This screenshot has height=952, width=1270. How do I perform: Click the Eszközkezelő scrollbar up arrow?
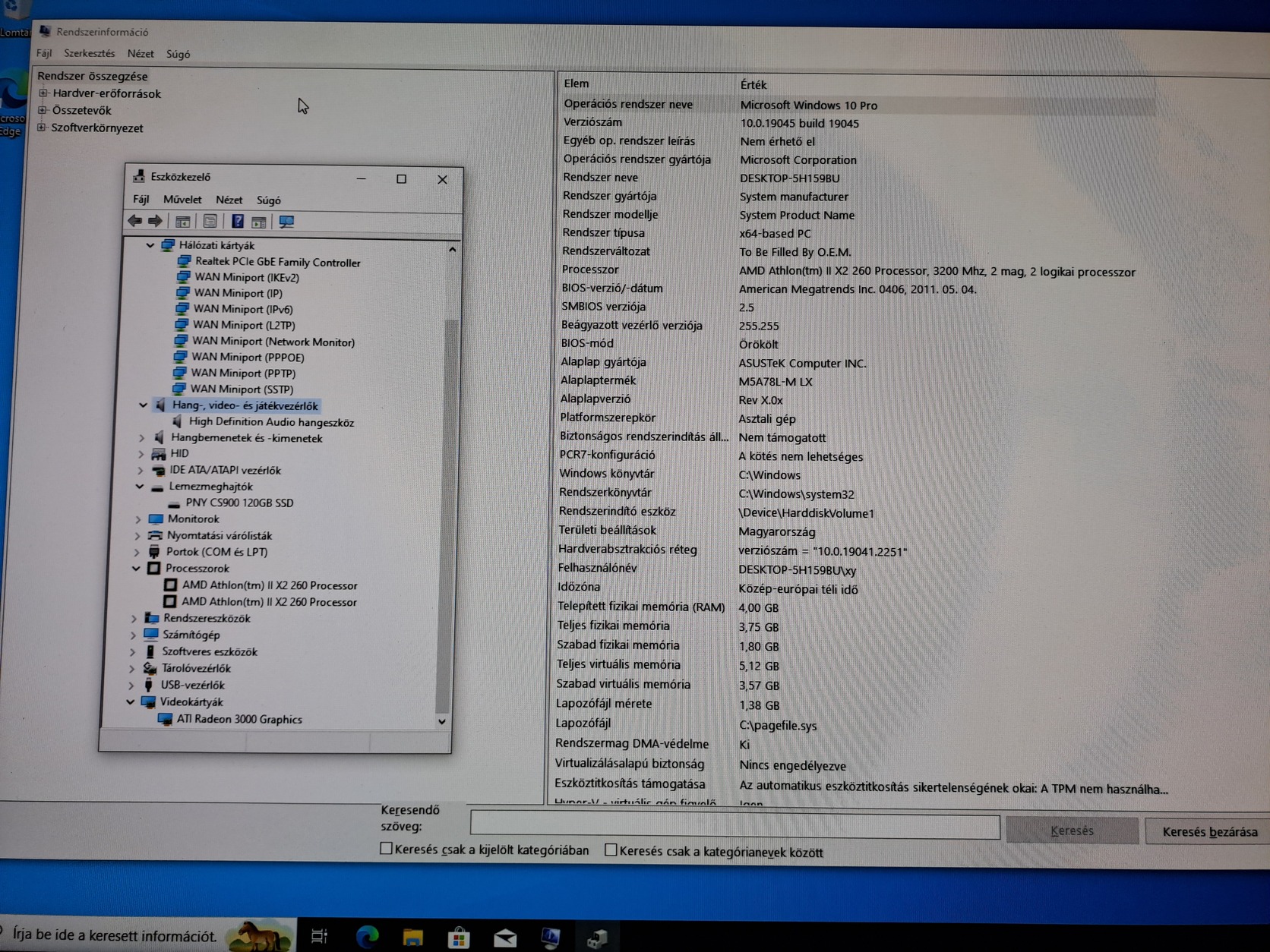(453, 249)
